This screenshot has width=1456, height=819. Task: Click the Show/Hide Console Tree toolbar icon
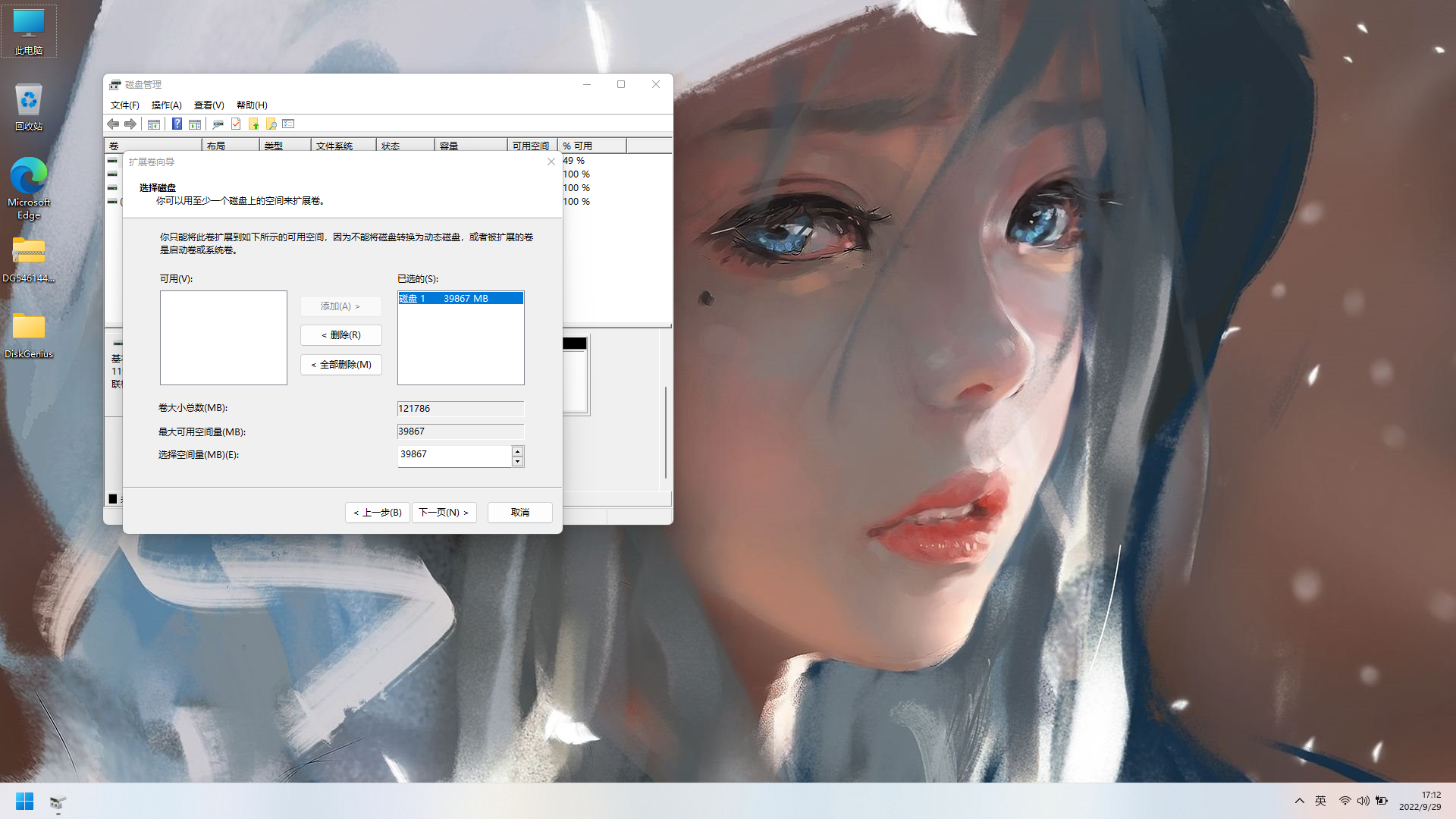tap(154, 124)
